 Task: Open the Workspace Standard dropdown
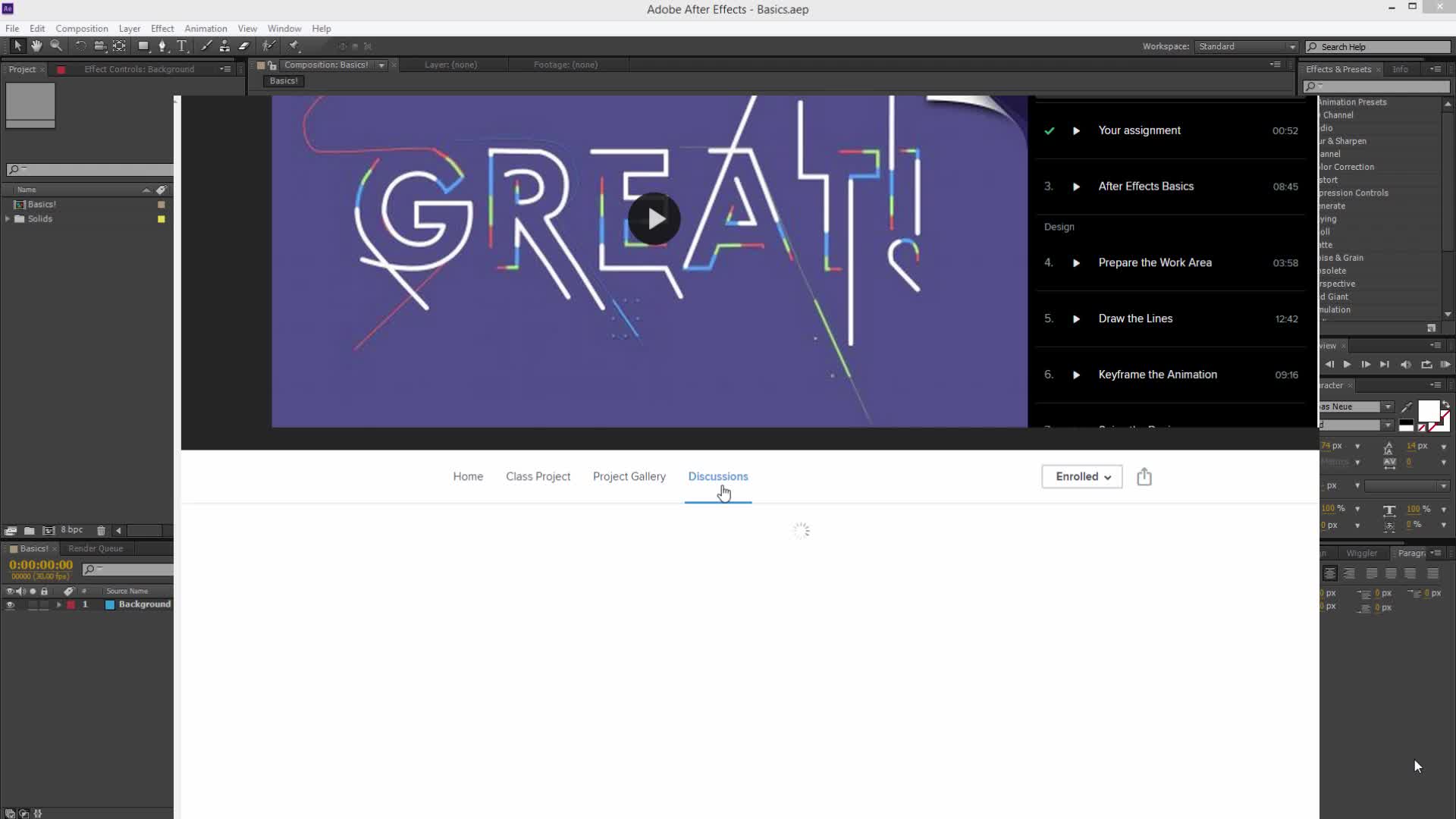[1247, 47]
